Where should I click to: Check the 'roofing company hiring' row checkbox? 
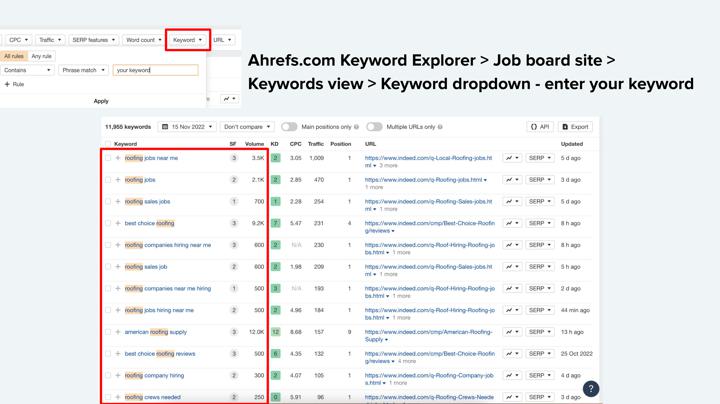pyautogui.click(x=108, y=375)
